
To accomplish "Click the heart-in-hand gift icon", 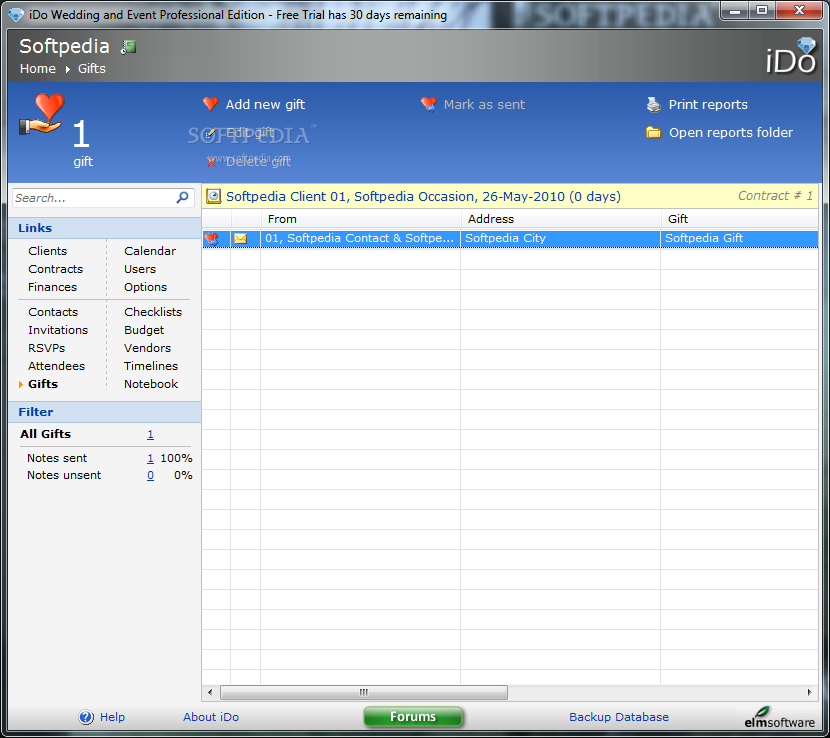I will (42, 114).
